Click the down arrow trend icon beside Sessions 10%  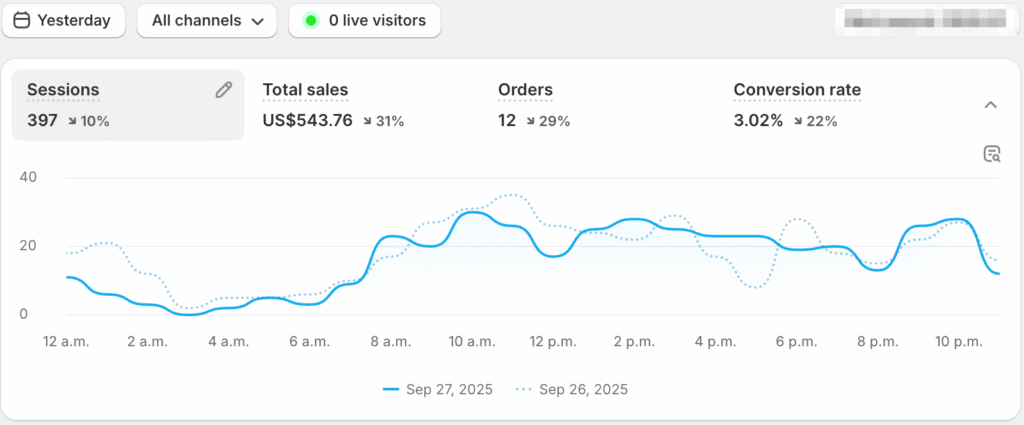pyautogui.click(x=73, y=121)
